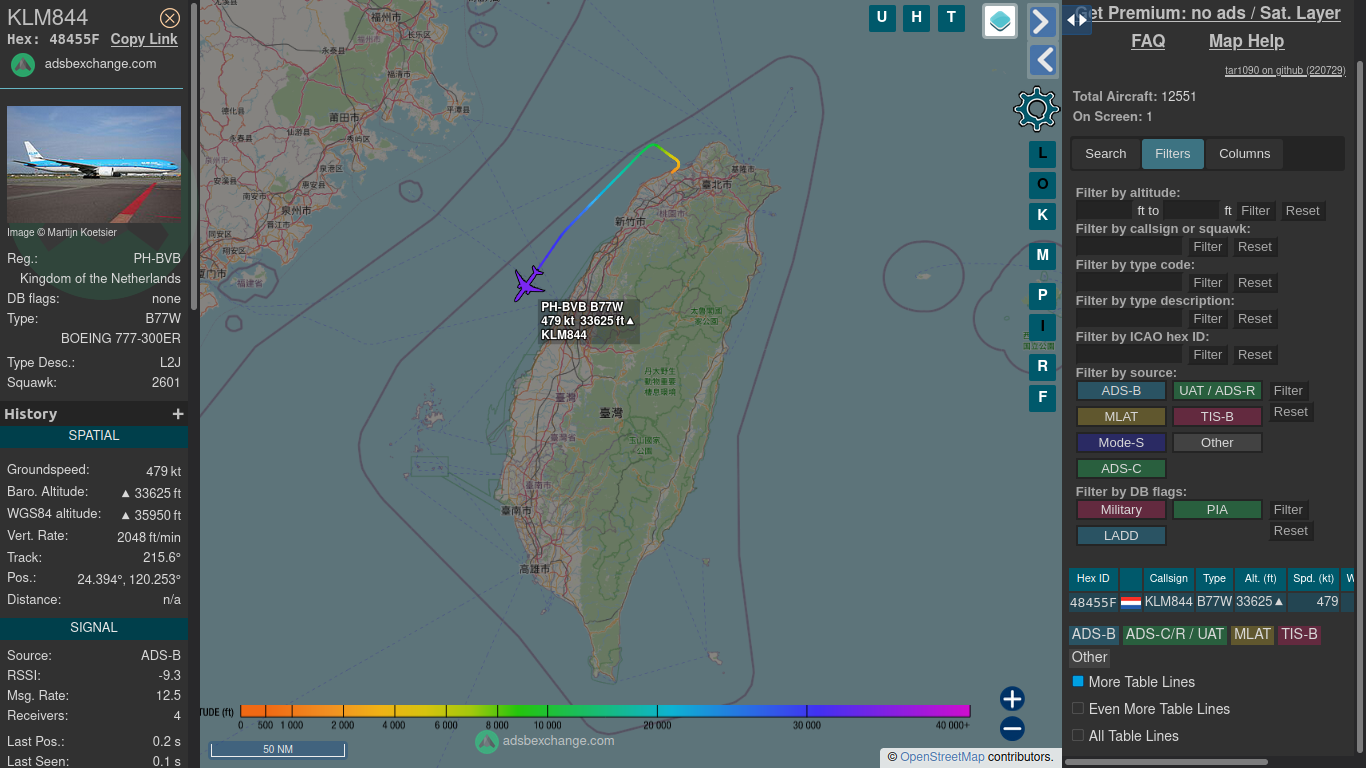Switch to the Search tab
The width and height of the screenshot is (1366, 768).
pyautogui.click(x=1105, y=154)
